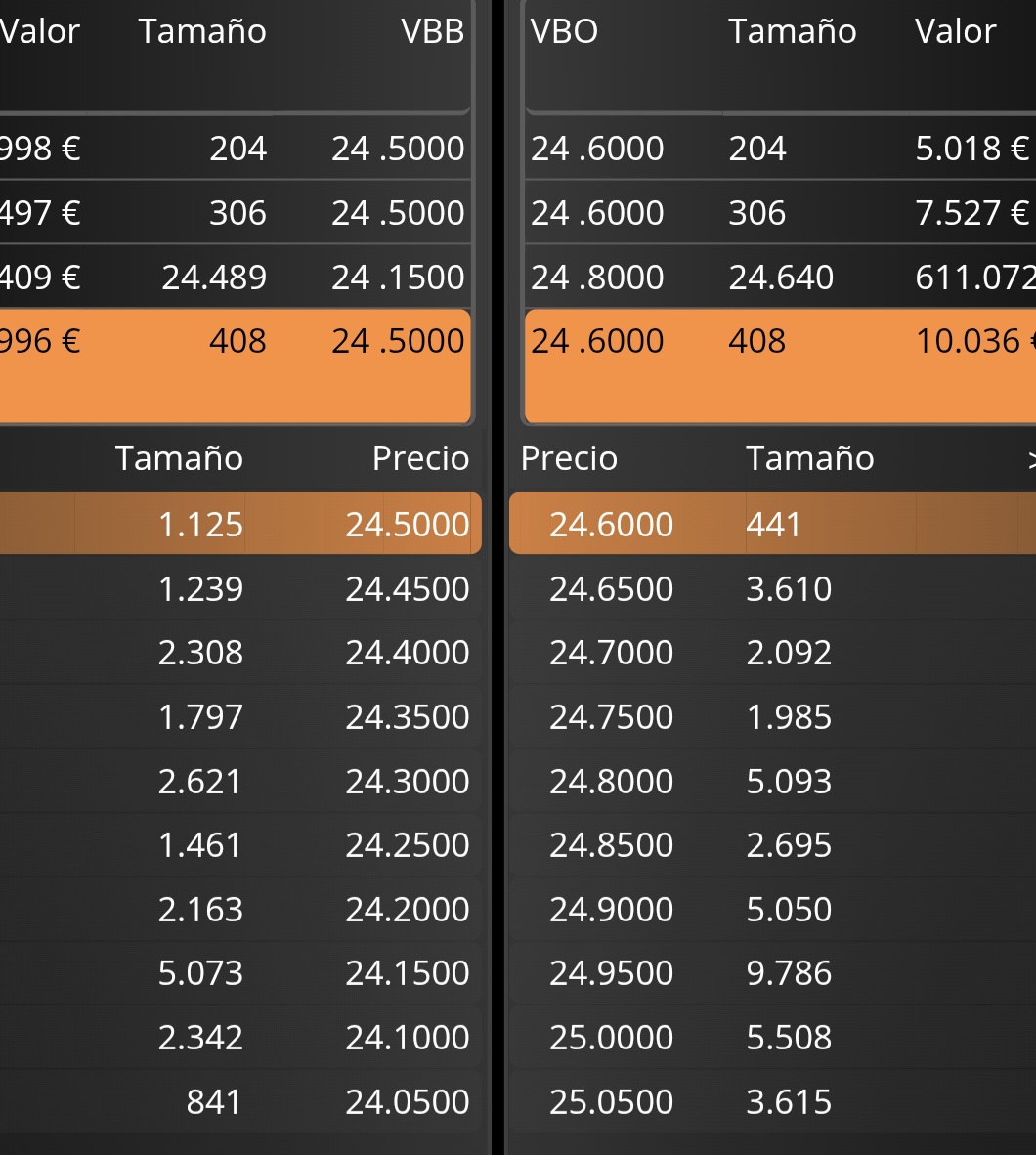Select the lowest bid level 24.0500
Viewport: 1036px width, 1155px height.
(407, 1102)
